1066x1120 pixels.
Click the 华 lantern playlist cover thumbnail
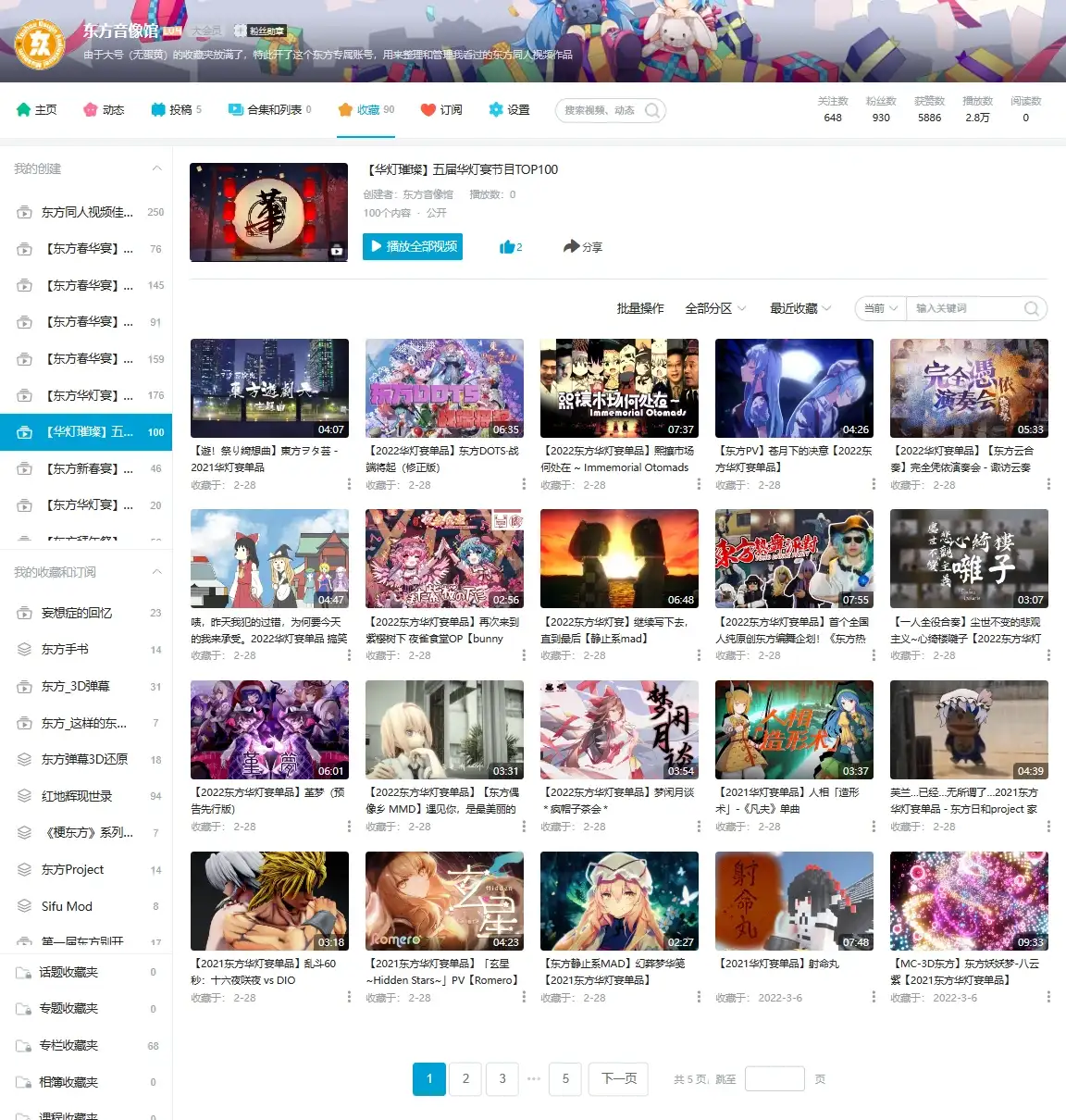click(269, 212)
